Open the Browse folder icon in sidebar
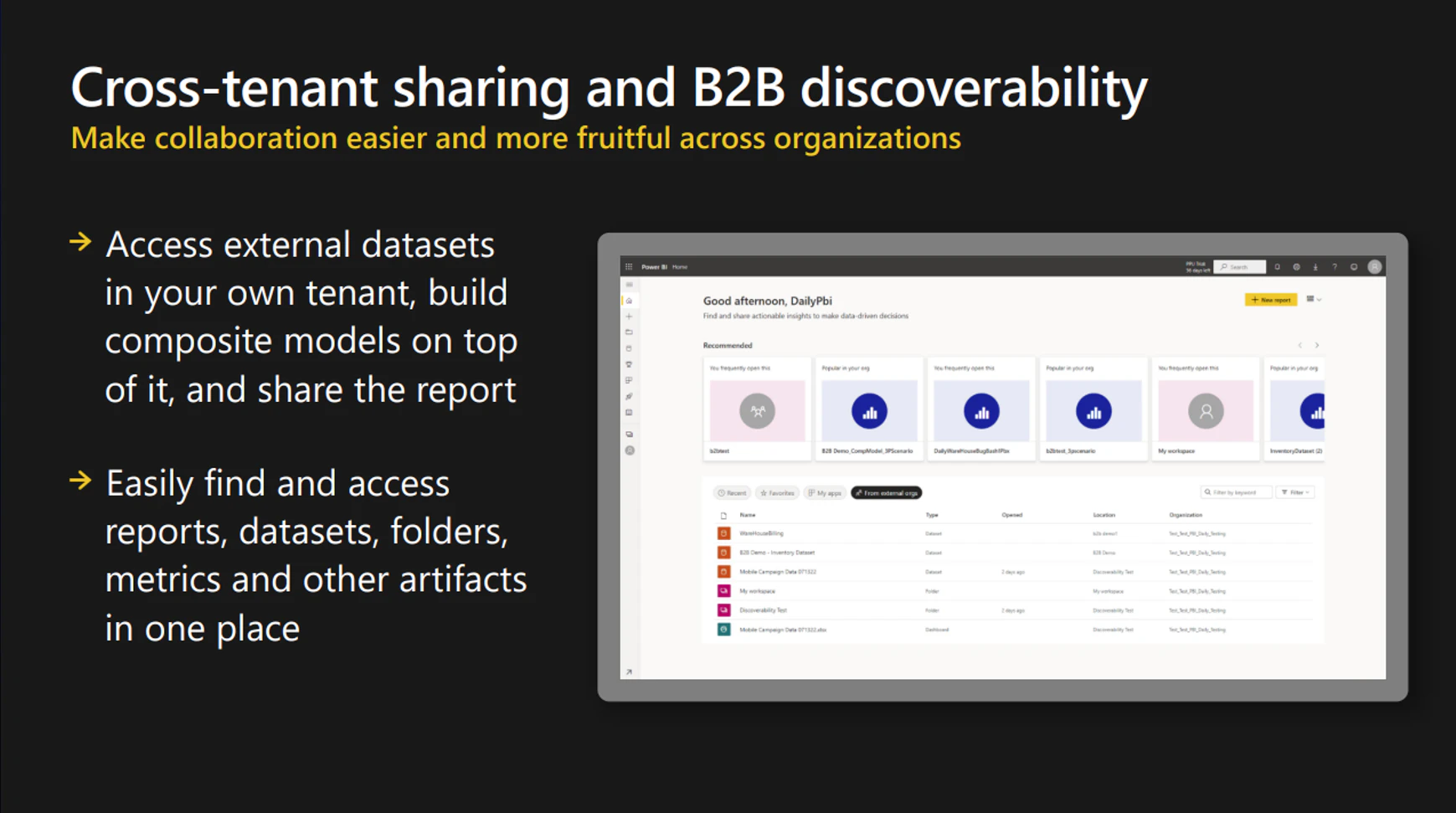The height and width of the screenshot is (813, 1456). tap(629, 332)
